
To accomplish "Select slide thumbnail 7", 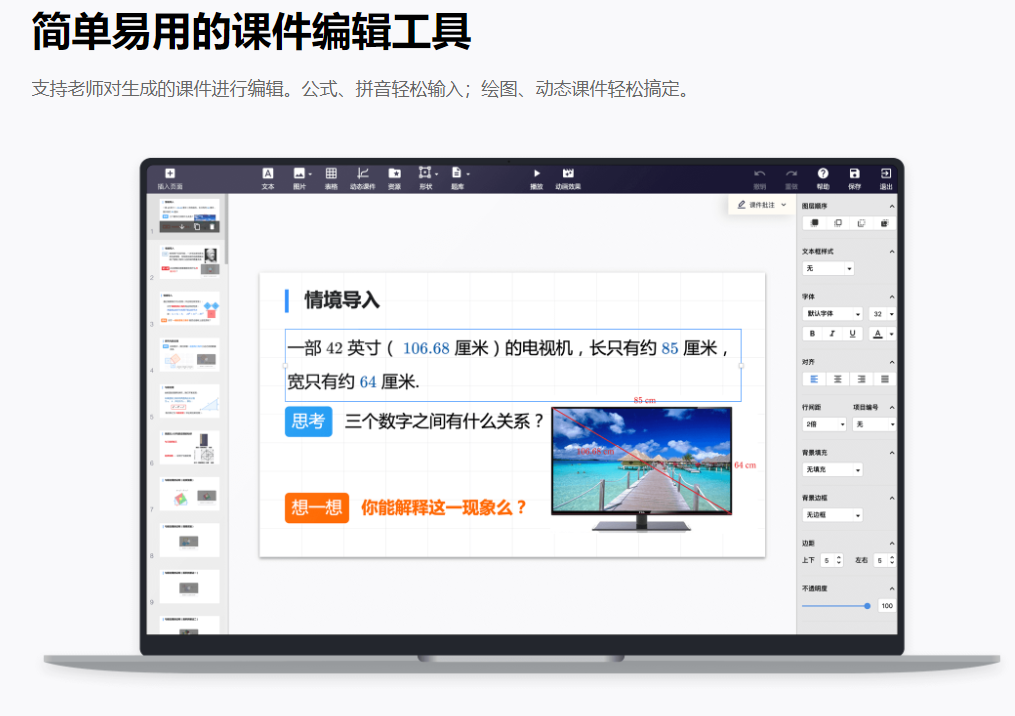I will coord(190,495).
